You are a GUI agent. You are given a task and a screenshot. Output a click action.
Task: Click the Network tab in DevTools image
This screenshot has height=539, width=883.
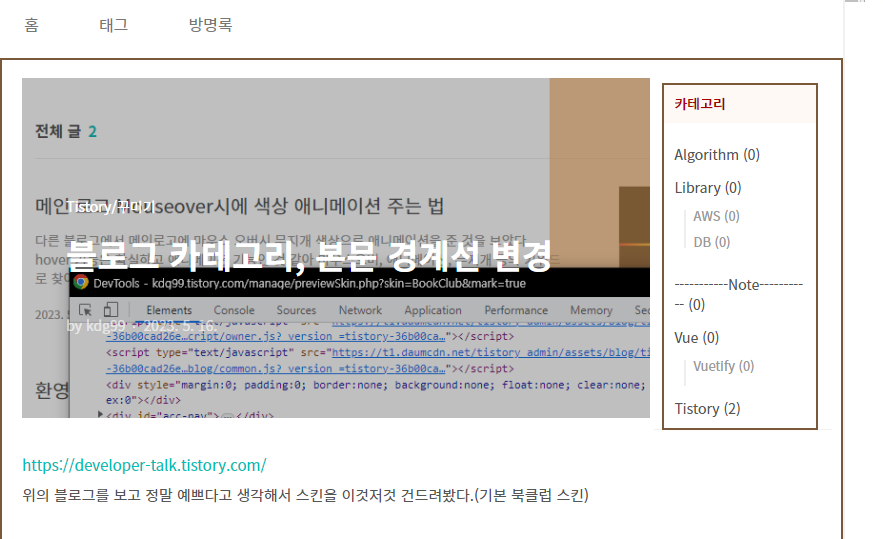click(x=360, y=310)
